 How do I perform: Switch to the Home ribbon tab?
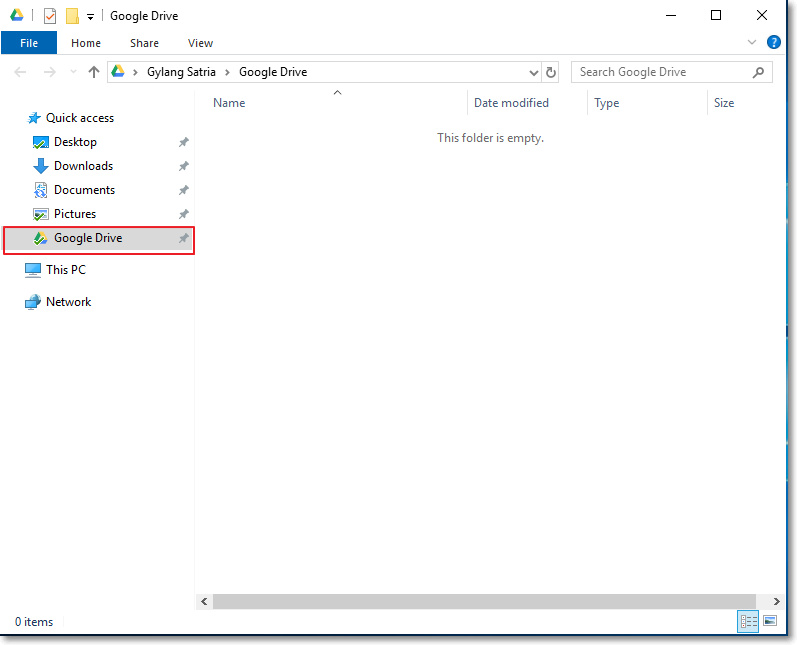pos(86,43)
